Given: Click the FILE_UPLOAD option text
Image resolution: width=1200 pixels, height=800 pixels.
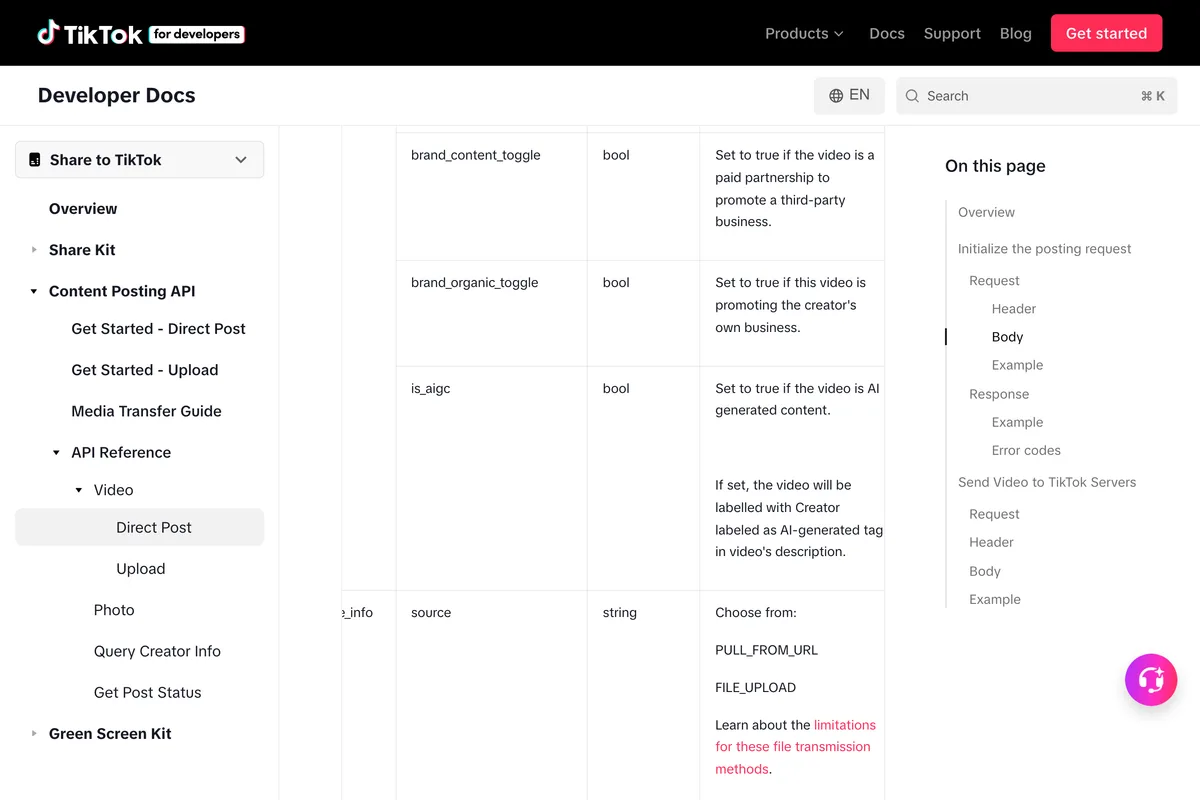Looking at the screenshot, I should click(756, 688).
